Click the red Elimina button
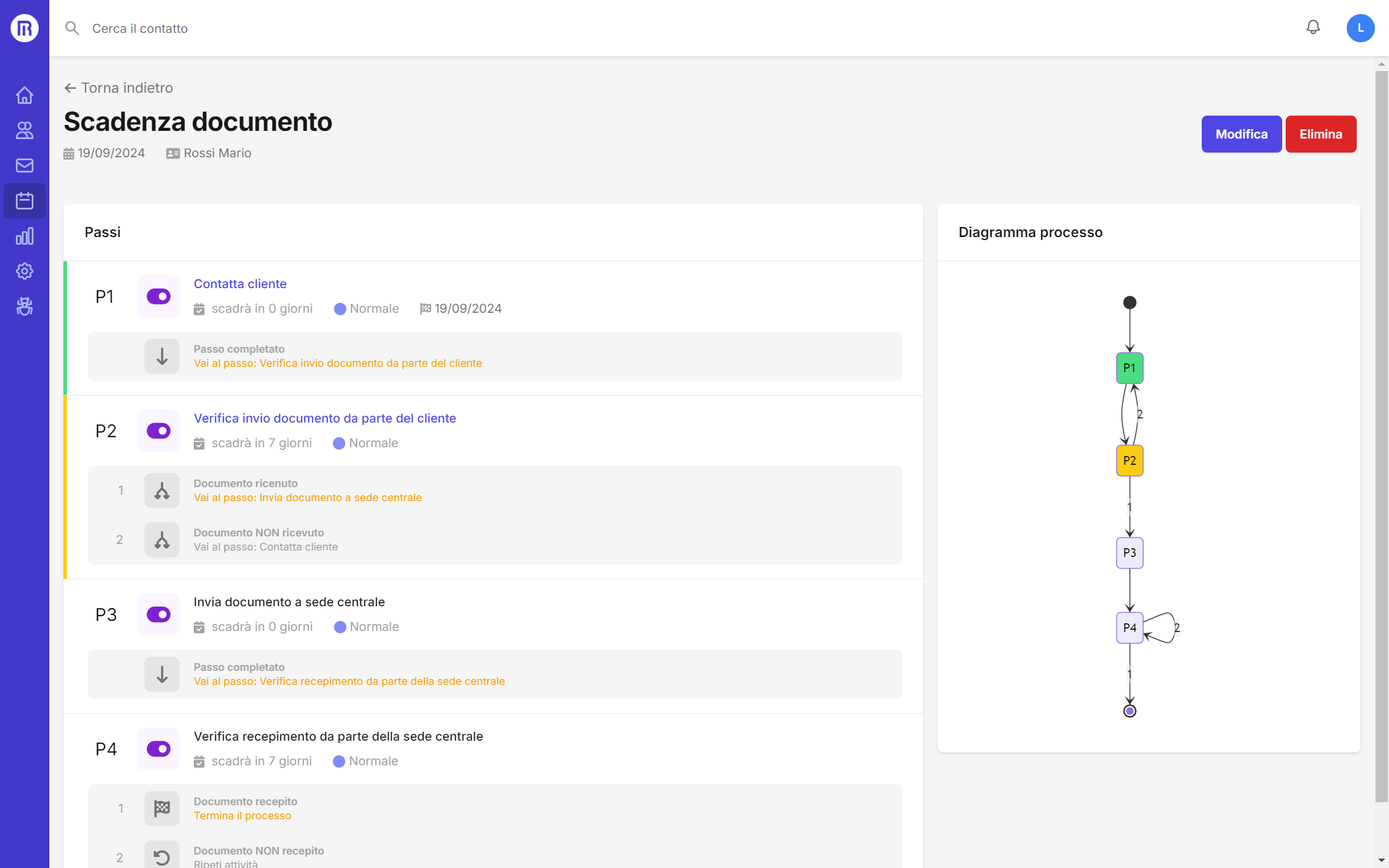1389x868 pixels. [x=1321, y=134]
